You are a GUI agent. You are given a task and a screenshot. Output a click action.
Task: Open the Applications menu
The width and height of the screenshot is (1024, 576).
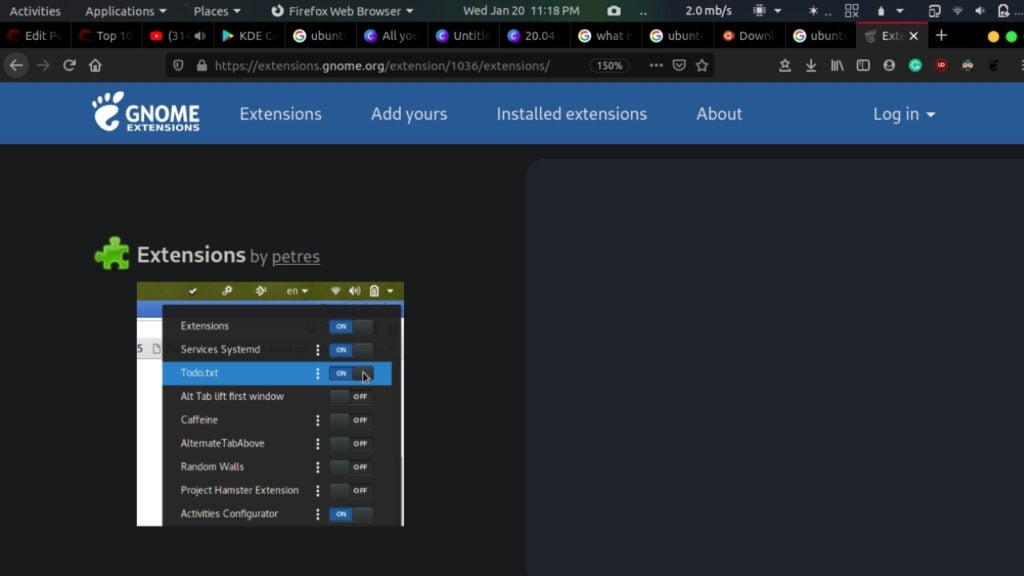click(x=125, y=11)
